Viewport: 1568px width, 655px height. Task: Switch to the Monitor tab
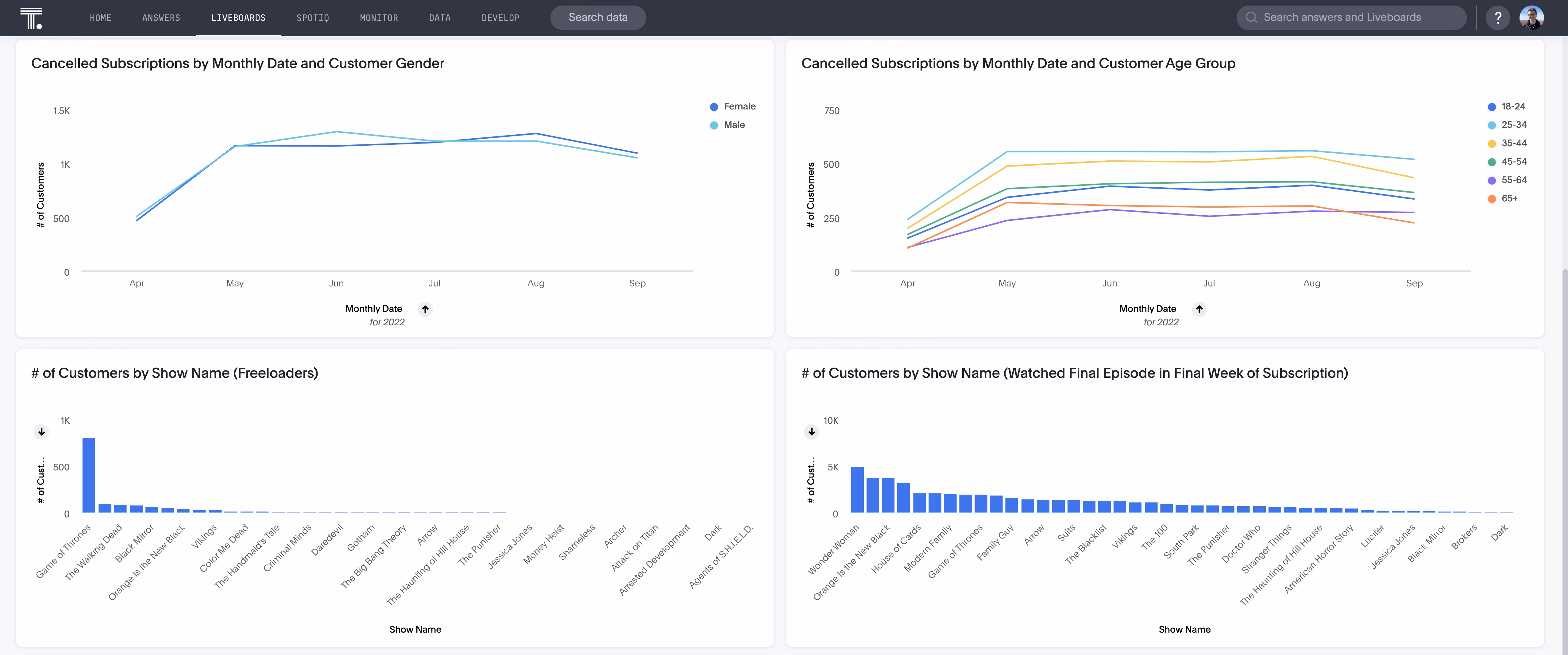pyautogui.click(x=379, y=18)
